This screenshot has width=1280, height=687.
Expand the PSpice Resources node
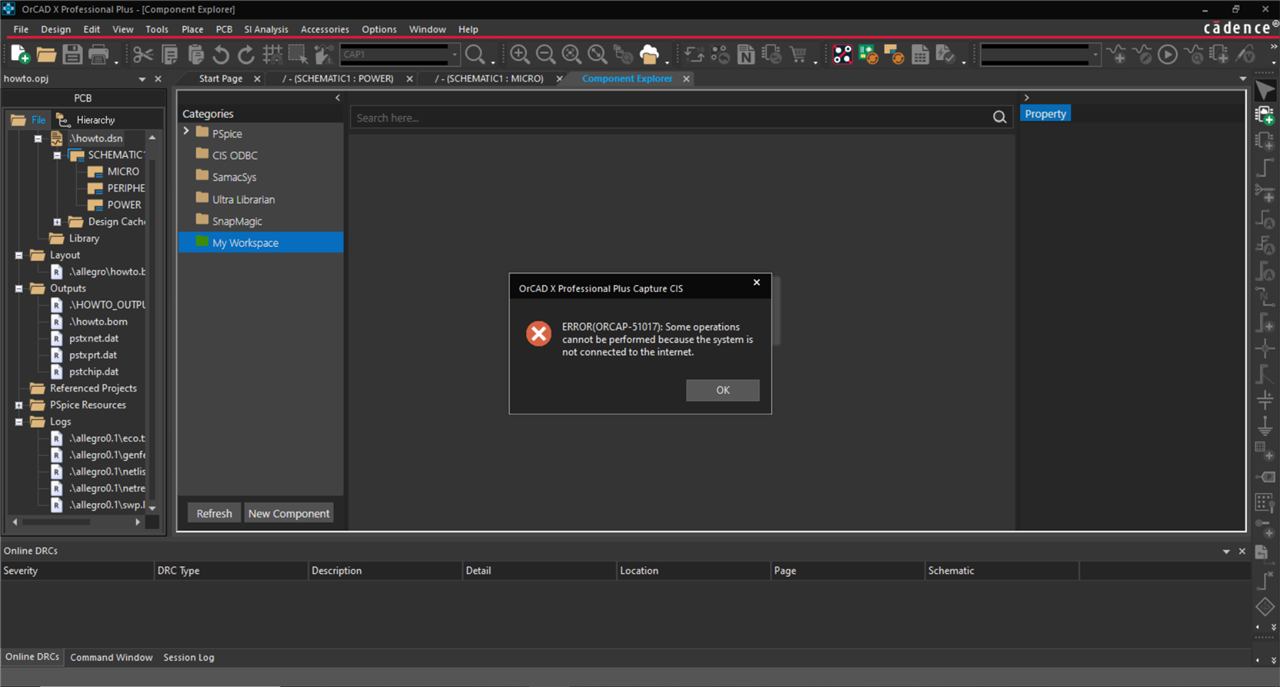point(19,405)
